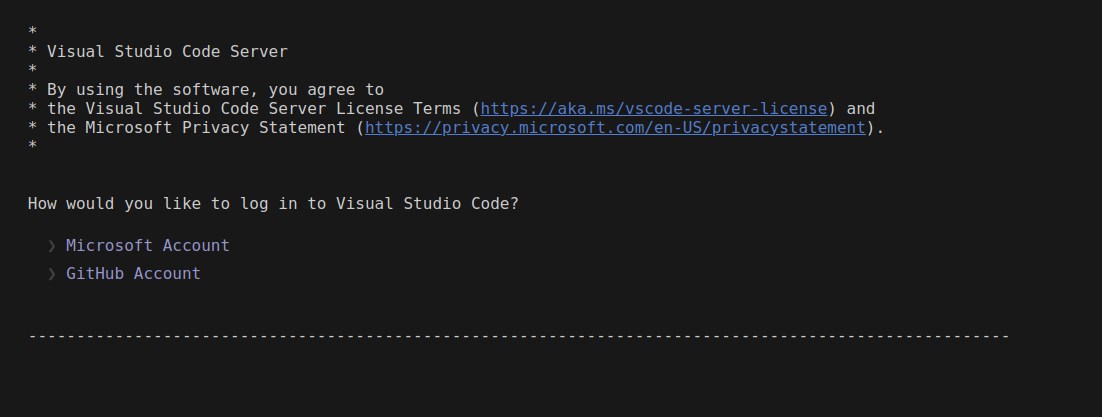Click the last asterisk below the privacy line
The image size is (1102, 417).
coord(33,147)
